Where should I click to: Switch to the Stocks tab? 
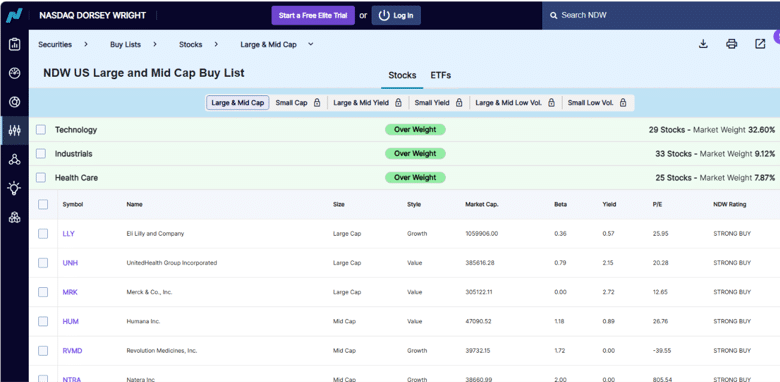tap(402, 76)
